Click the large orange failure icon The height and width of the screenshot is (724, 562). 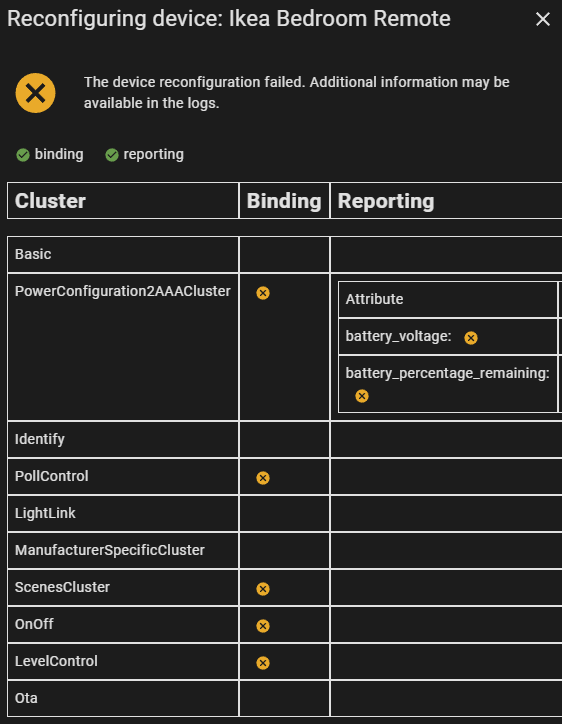pos(36,93)
